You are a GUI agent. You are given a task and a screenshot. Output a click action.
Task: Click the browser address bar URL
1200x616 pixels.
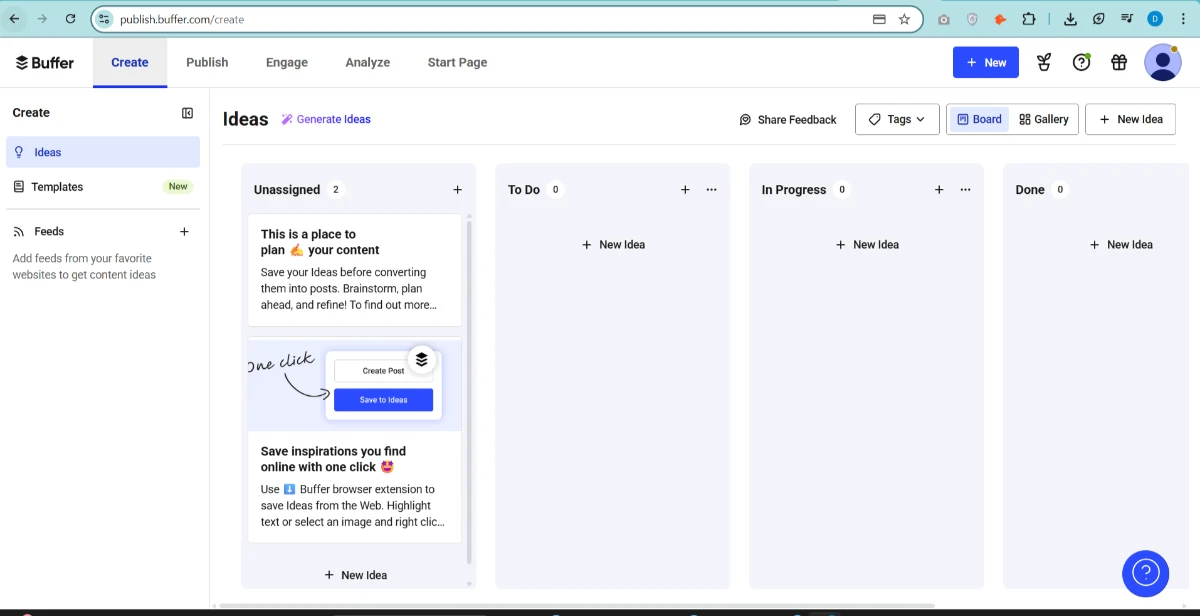coord(182,19)
